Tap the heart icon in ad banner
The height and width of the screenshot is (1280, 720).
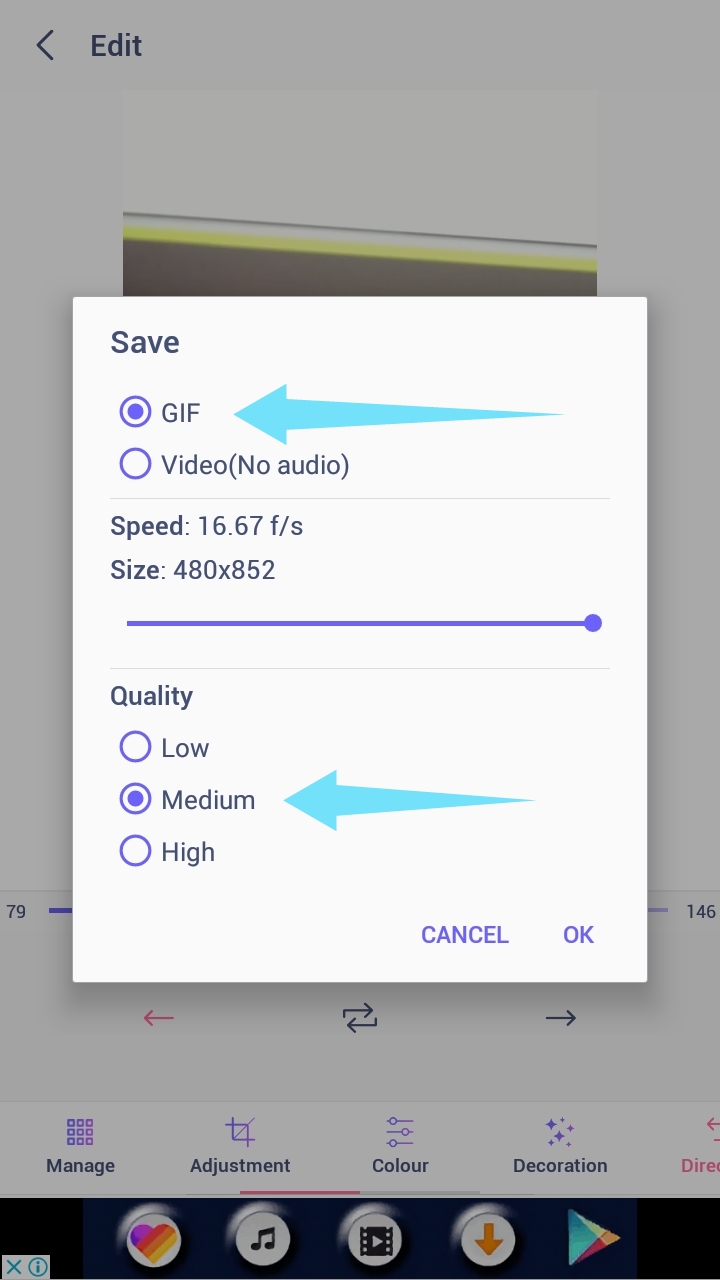pyautogui.click(x=153, y=1240)
